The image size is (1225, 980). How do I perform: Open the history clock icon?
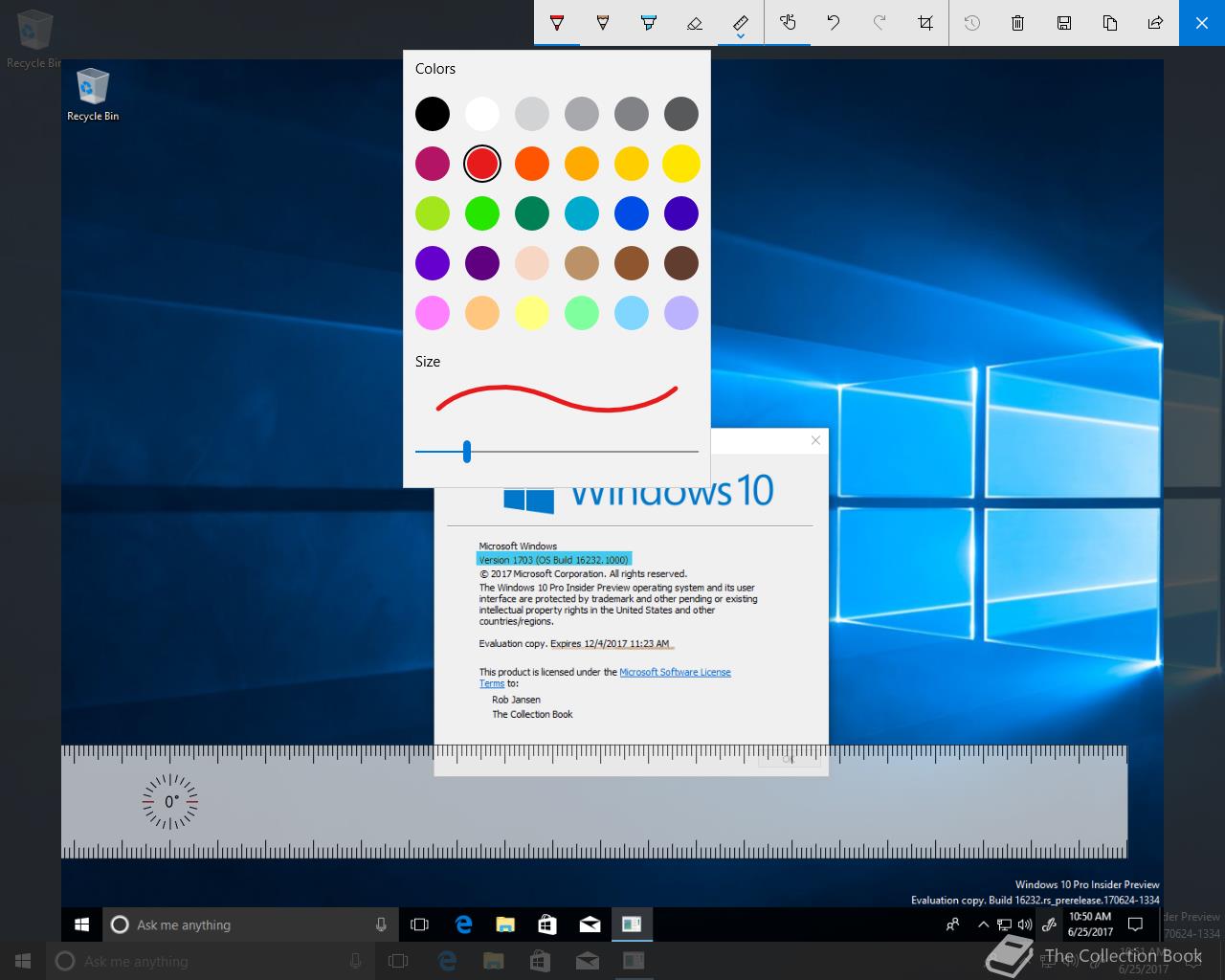click(972, 23)
